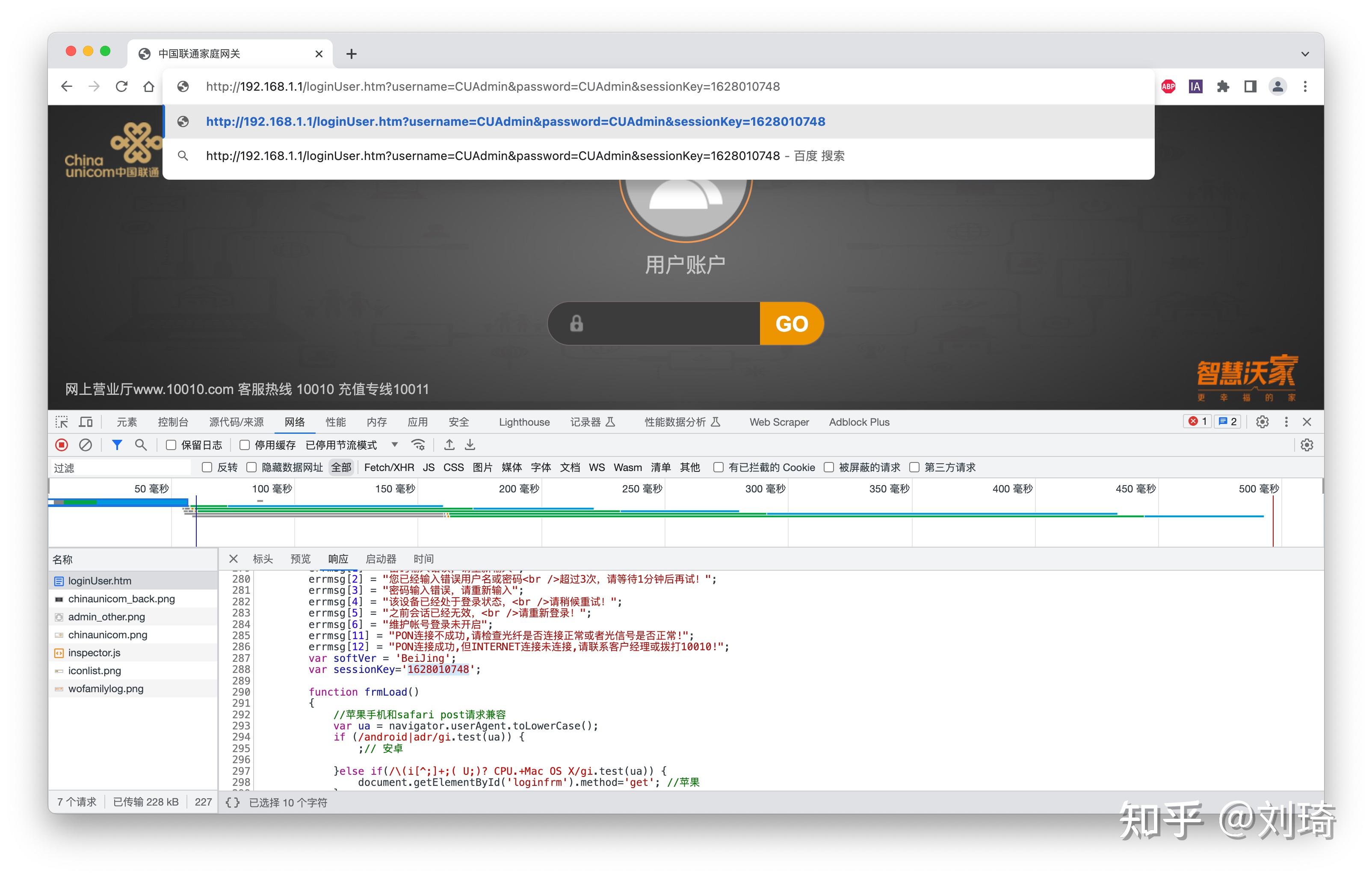1372x877 pixels.
Task: Enable the 停用缓存 checkbox
Action: pyautogui.click(x=245, y=445)
